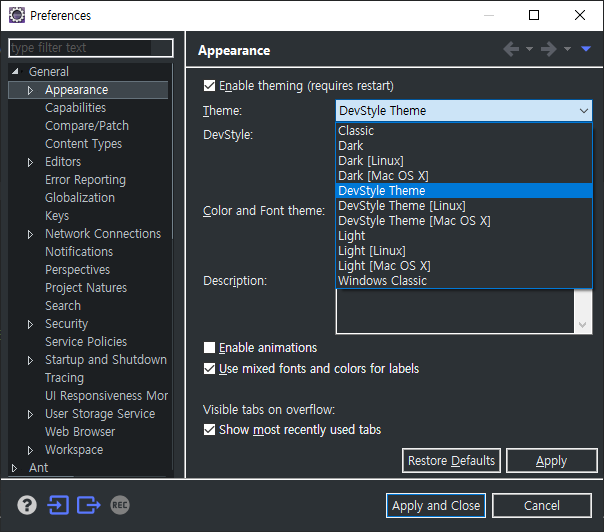Click the description box scroll down arrow

(x=583, y=325)
